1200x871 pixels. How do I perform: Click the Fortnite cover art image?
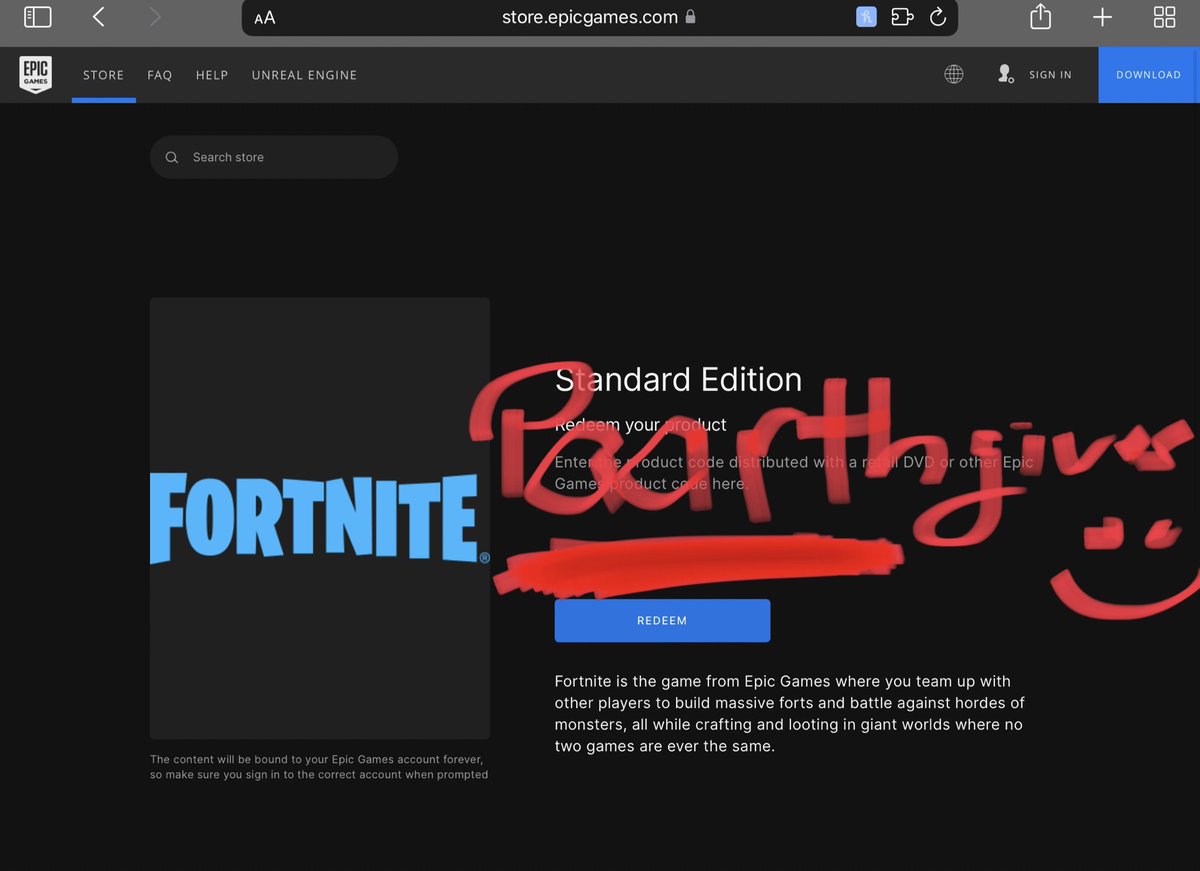320,518
